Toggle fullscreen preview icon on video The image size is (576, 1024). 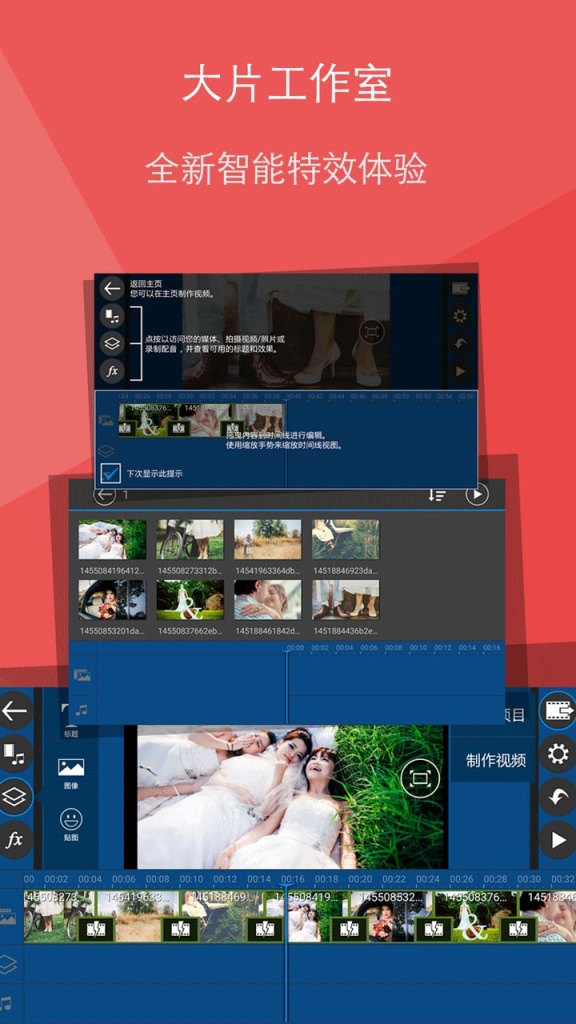point(420,778)
